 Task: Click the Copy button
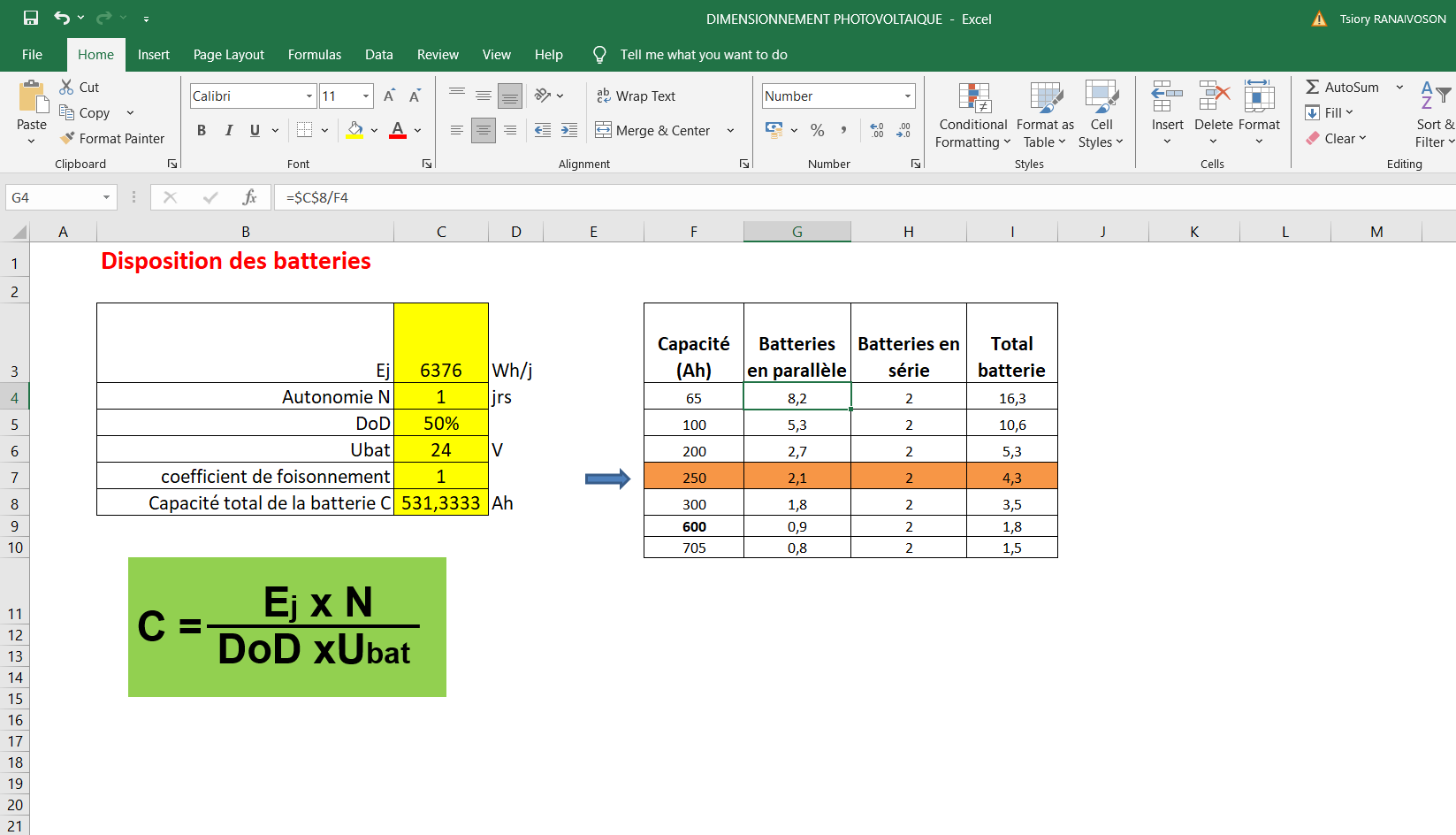[85, 112]
